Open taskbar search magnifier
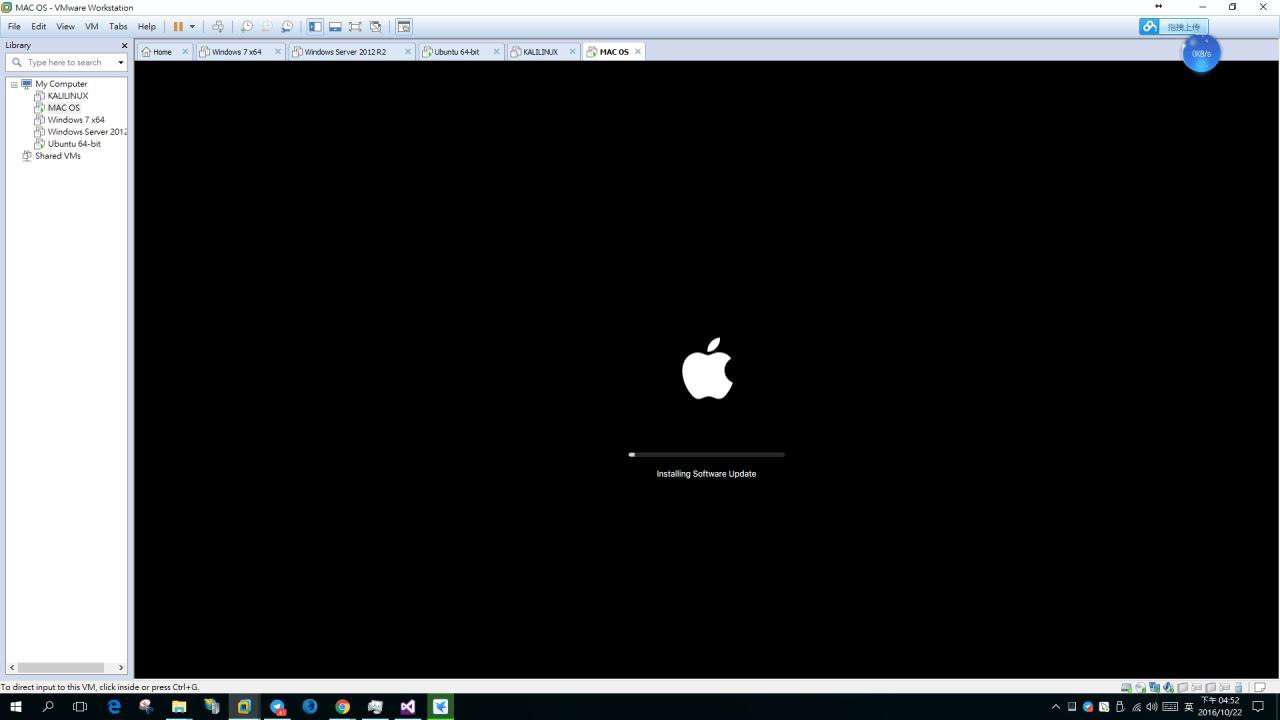Image resolution: width=1280 pixels, height=720 pixels. [48, 707]
